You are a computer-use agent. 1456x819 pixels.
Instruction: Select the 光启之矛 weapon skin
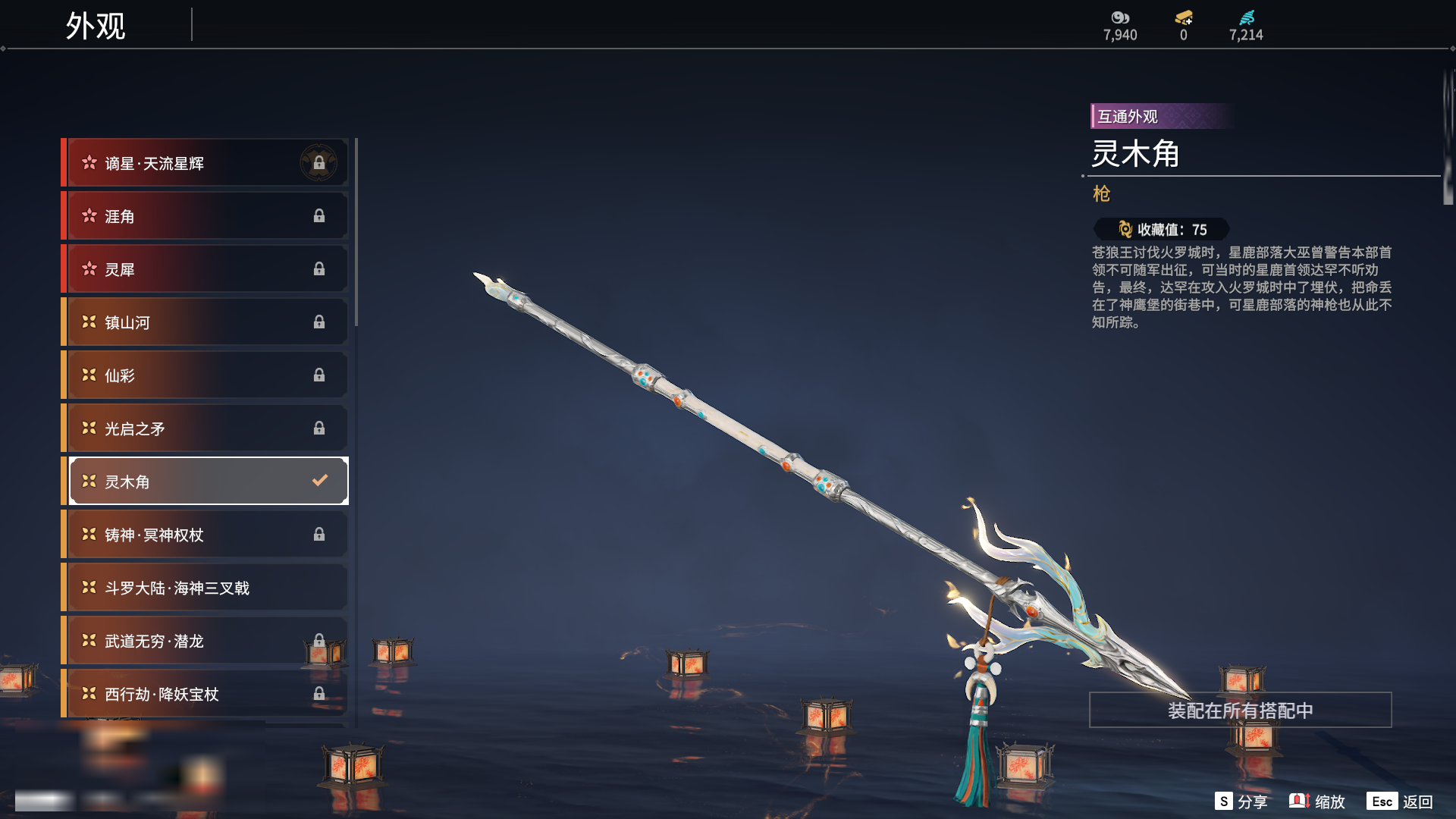[x=205, y=428]
